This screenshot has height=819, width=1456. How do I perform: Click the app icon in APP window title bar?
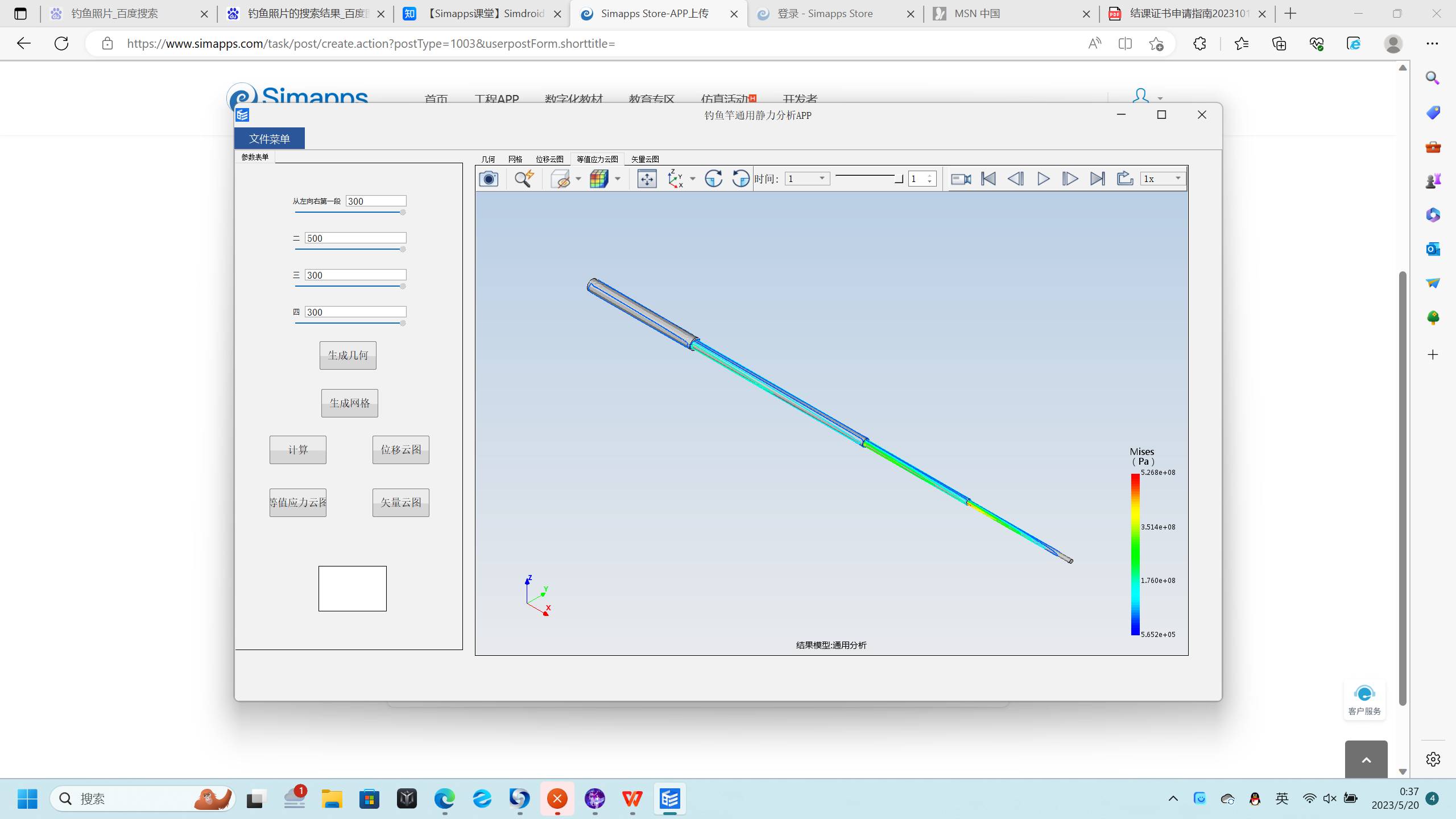[243, 115]
